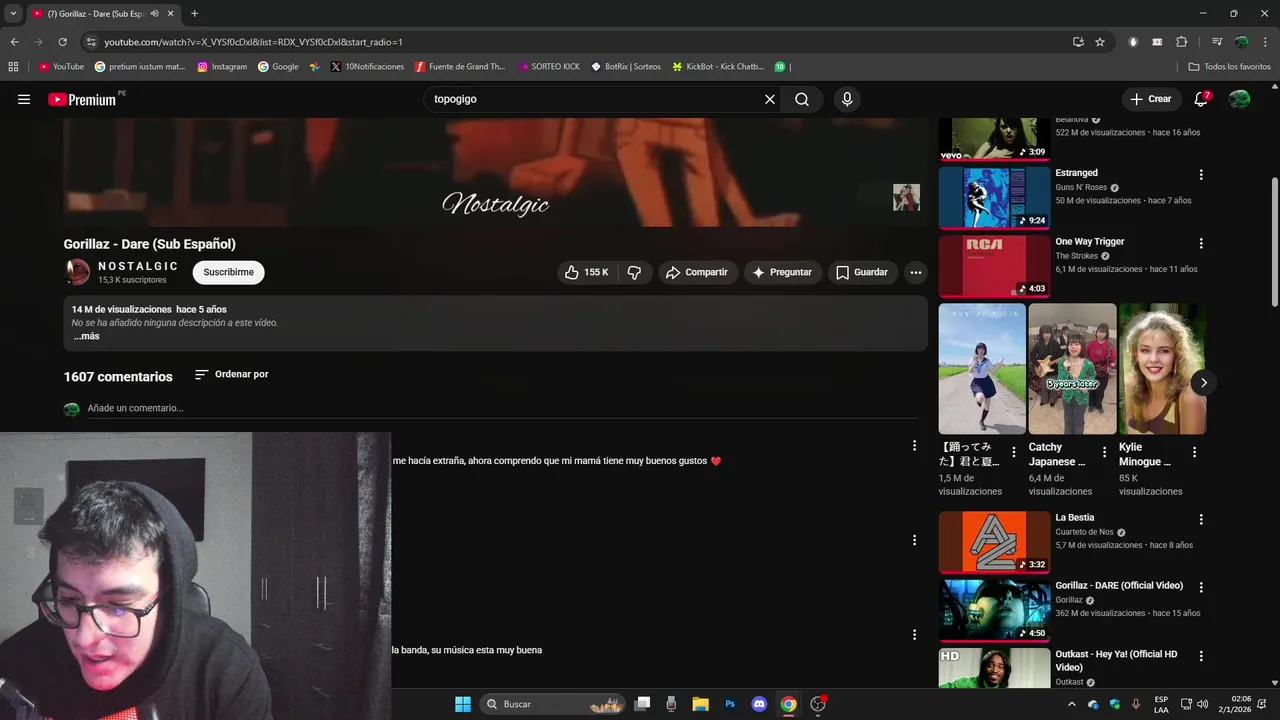This screenshot has width=1280, height=720.
Task: Run search with the magnifier button
Action: tap(802, 99)
